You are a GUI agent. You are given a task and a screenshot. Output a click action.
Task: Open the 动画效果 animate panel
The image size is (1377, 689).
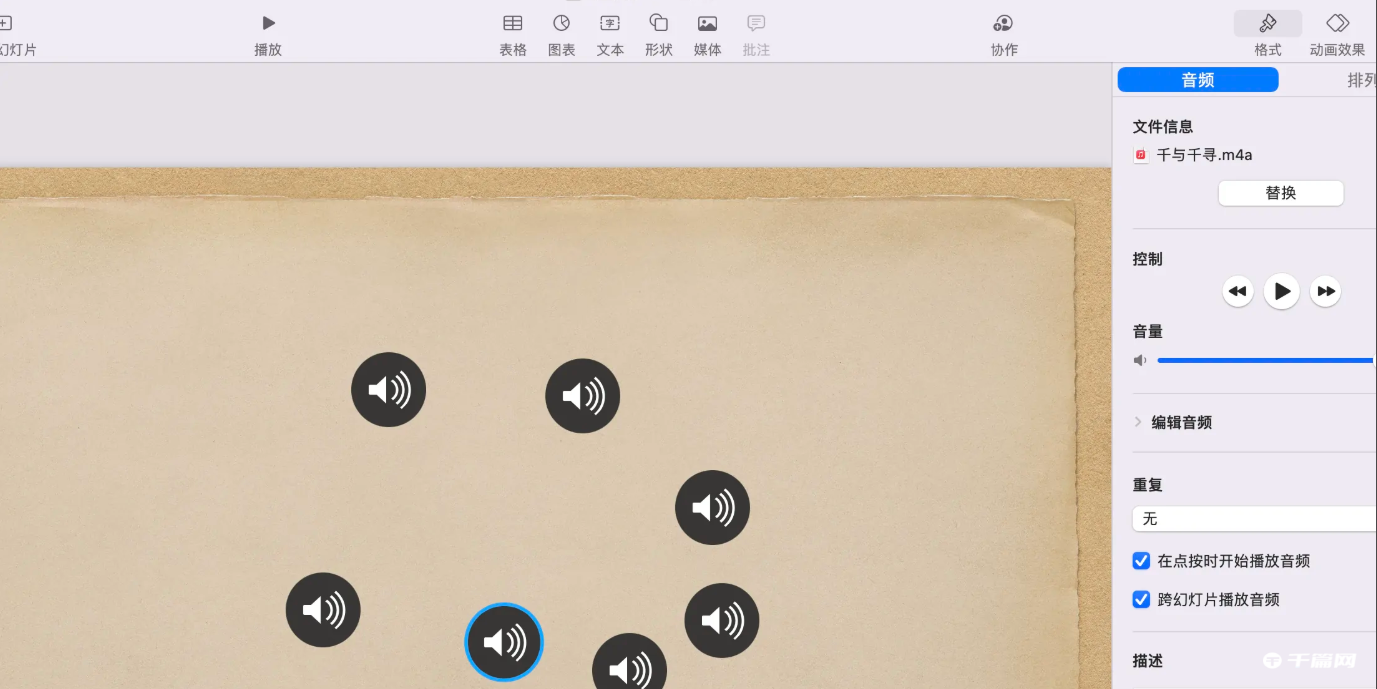click(1337, 23)
